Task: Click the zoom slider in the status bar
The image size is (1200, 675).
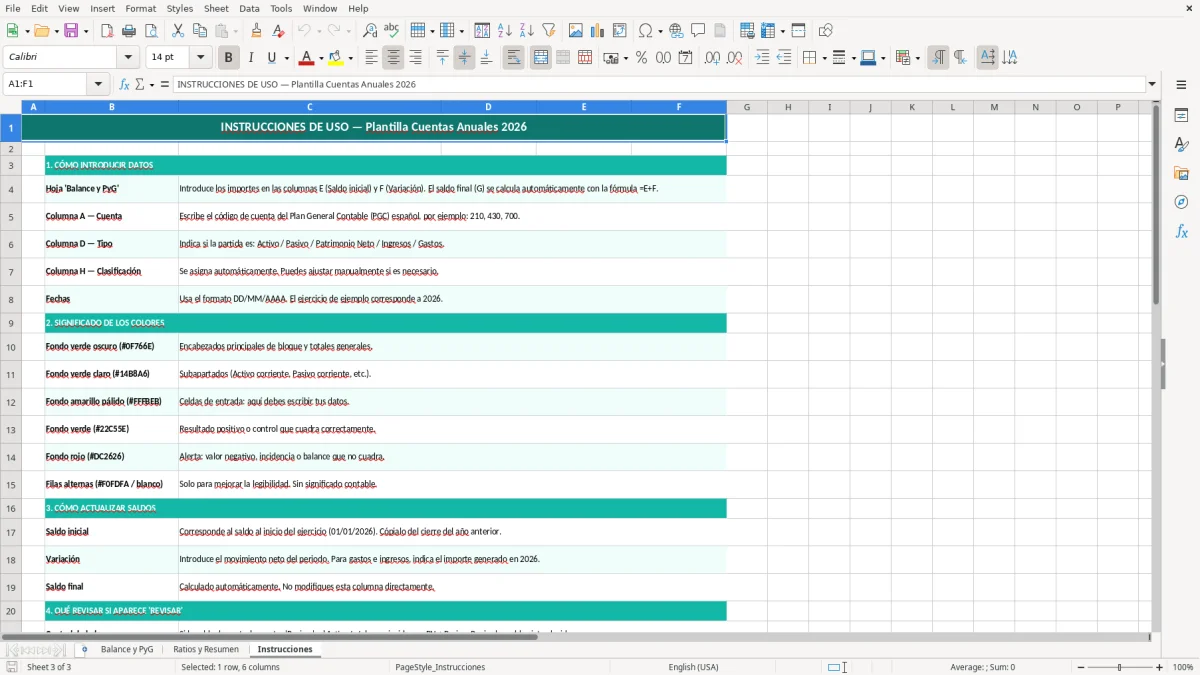Action: (1120, 667)
